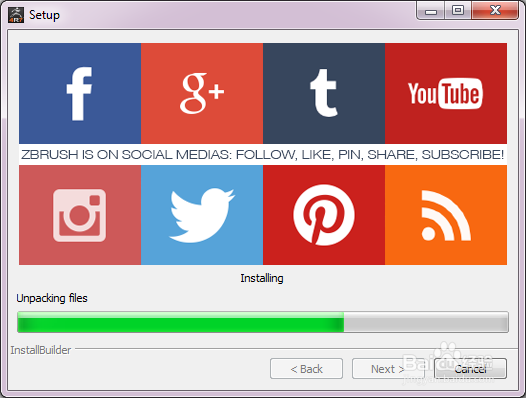Image resolution: width=526 pixels, height=398 pixels.
Task: Click the RSS feed icon tile
Action: pyautogui.click(x=446, y=215)
